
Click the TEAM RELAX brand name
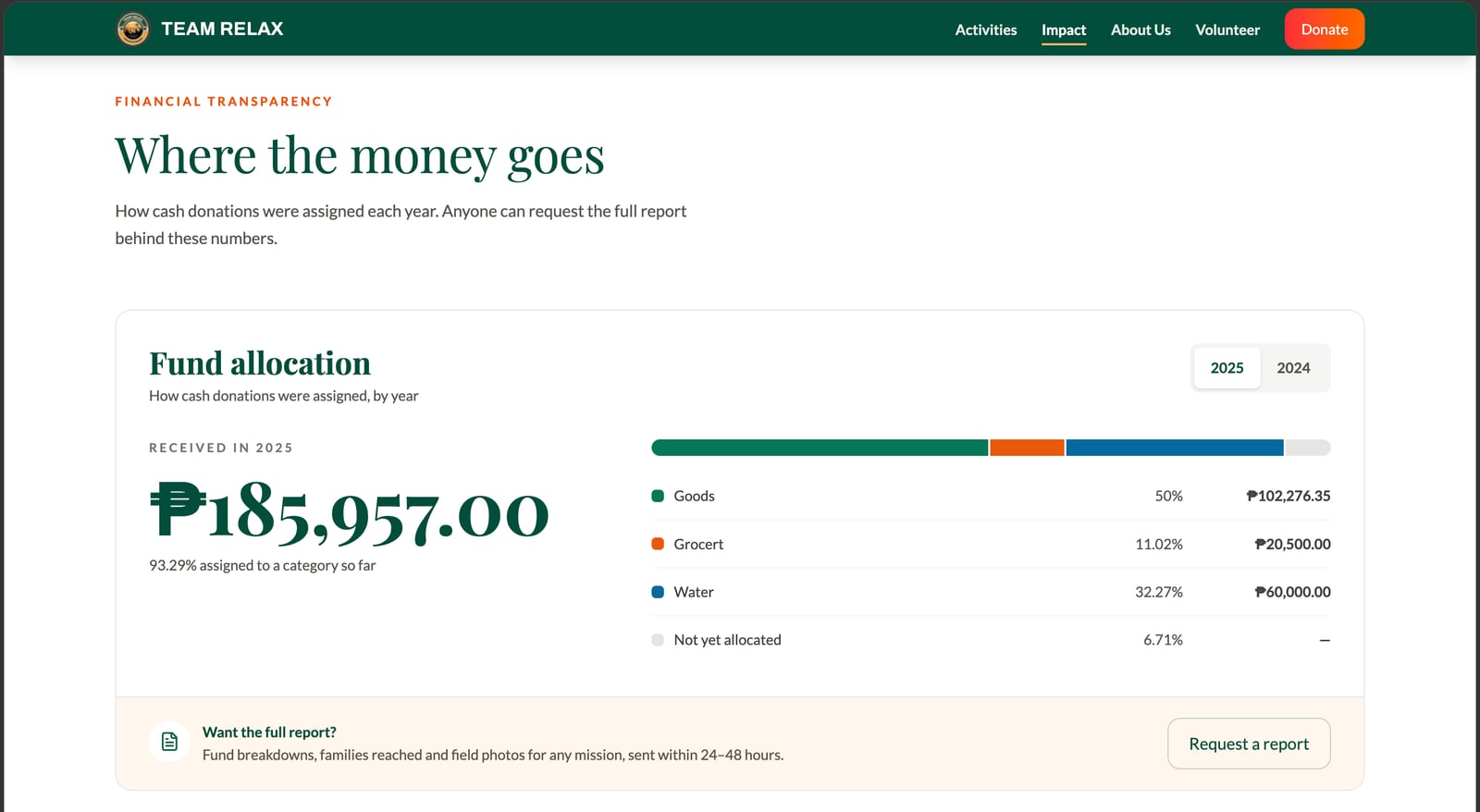tap(222, 30)
